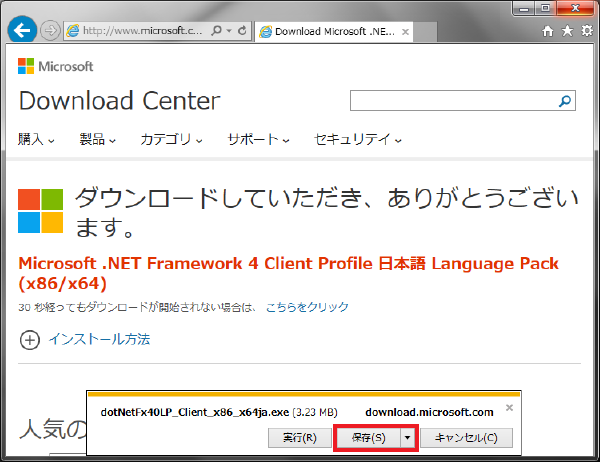
Task: Expand the 購入 menu
Action: pos(36,139)
